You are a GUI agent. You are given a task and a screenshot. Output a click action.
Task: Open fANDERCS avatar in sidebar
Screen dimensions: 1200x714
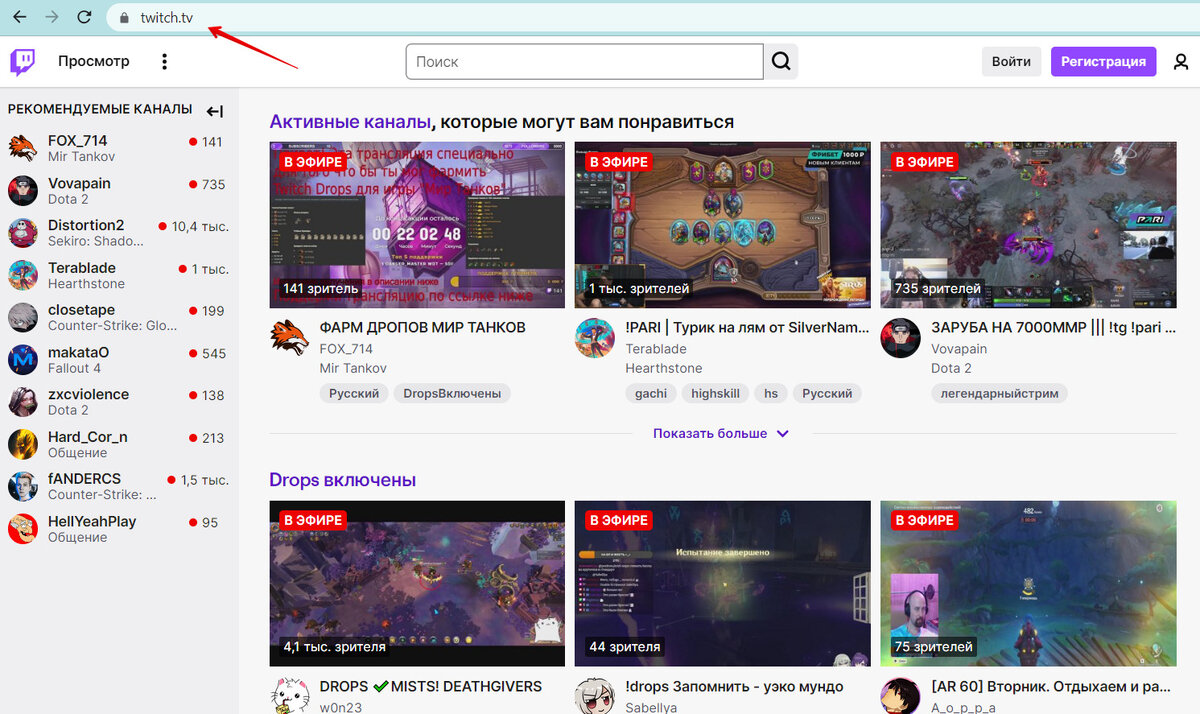[22, 487]
